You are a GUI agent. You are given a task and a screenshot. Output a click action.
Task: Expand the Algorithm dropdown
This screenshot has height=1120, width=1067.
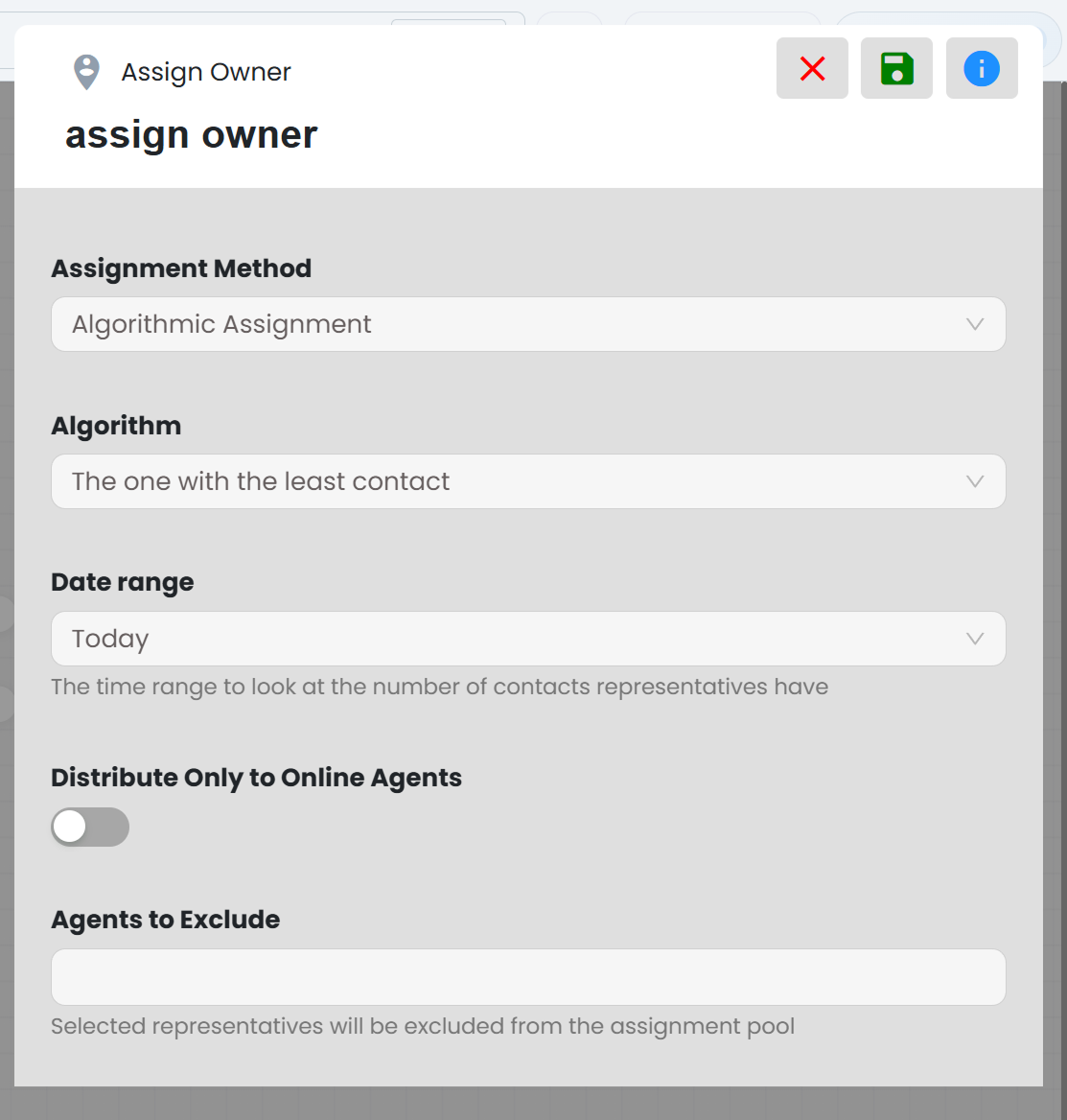coord(528,481)
